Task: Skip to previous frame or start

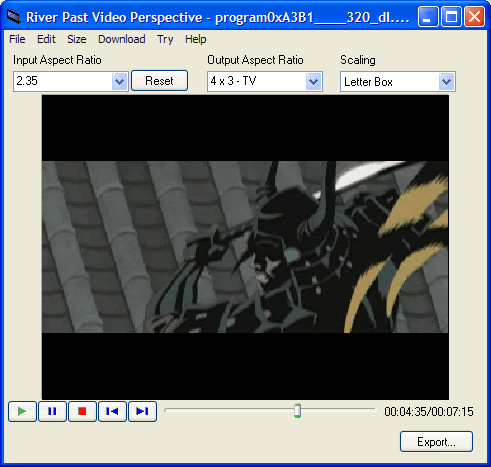Action: tap(112, 411)
